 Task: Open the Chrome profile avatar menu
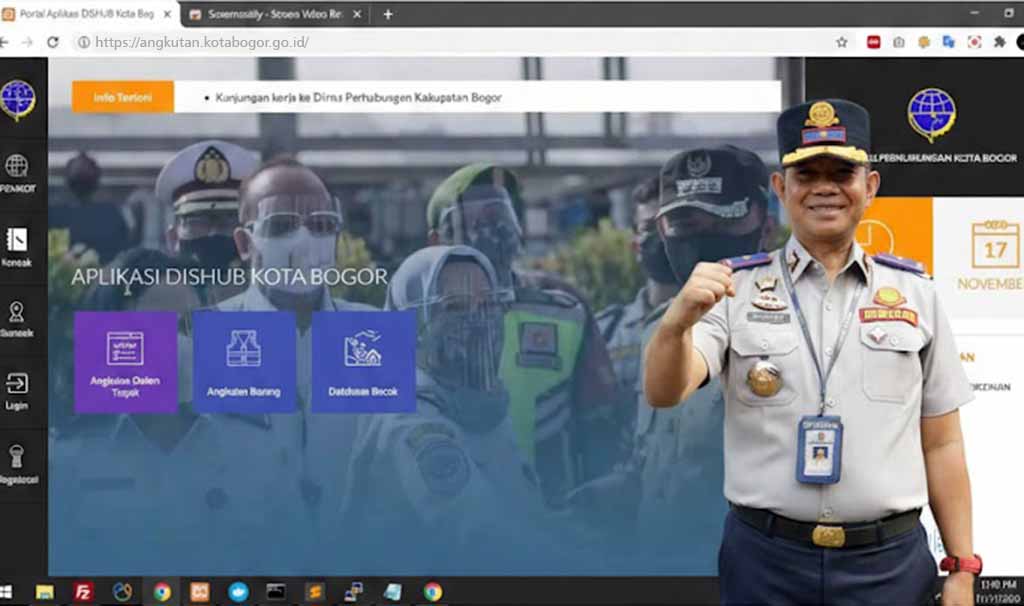1019,42
